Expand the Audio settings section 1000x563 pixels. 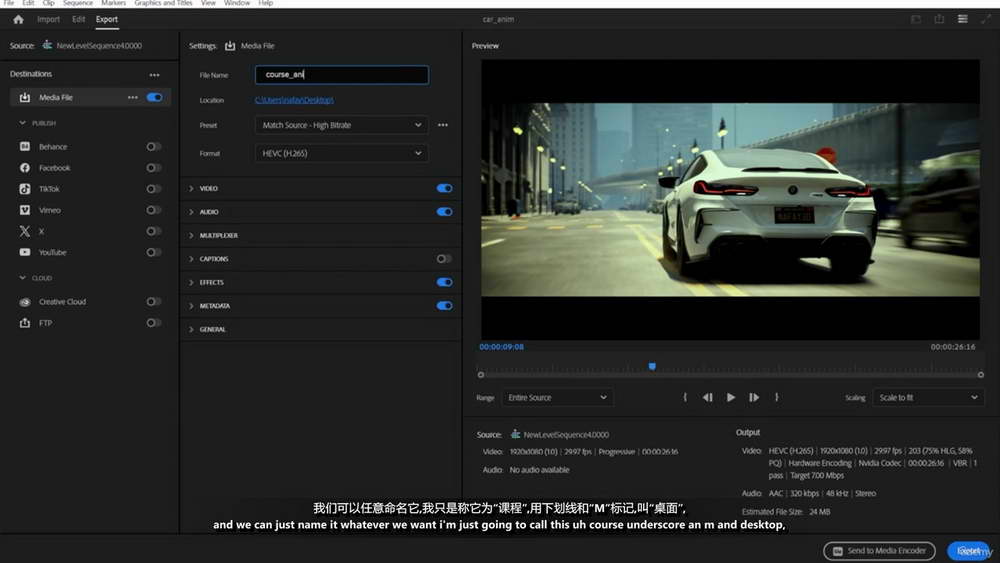coord(191,212)
